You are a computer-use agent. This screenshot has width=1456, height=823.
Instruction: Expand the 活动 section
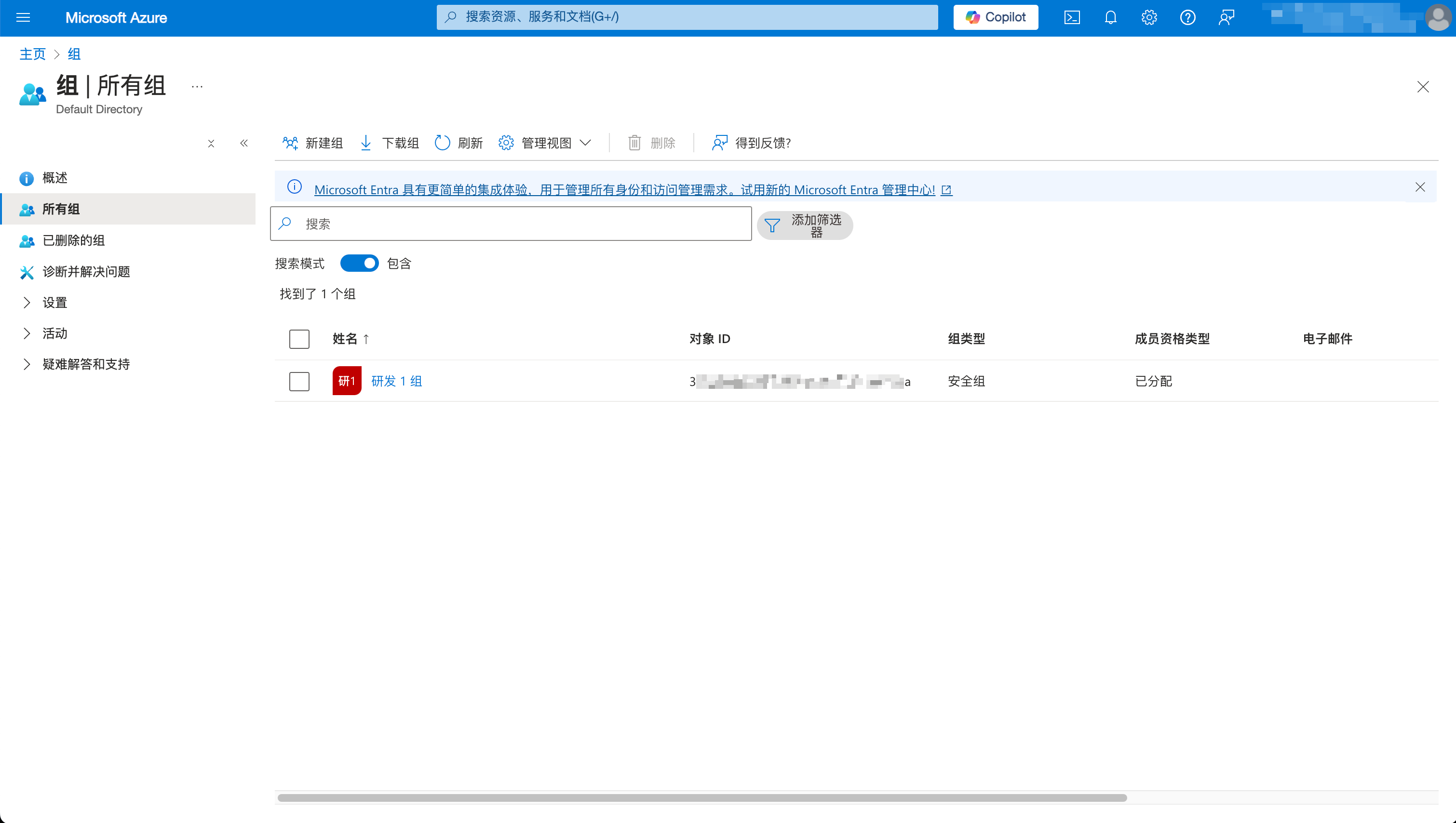[x=54, y=333]
